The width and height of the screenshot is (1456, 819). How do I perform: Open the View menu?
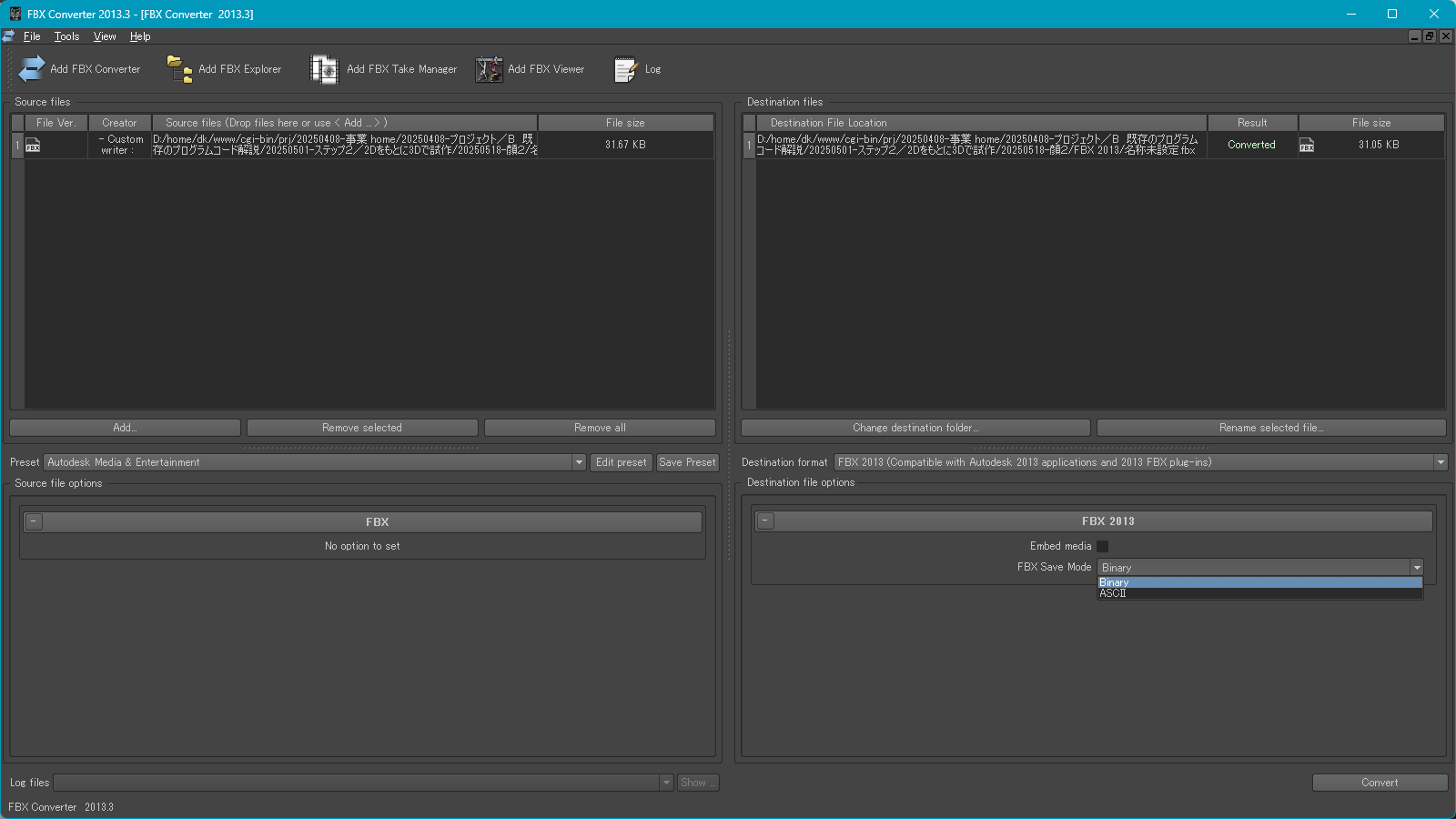(105, 36)
